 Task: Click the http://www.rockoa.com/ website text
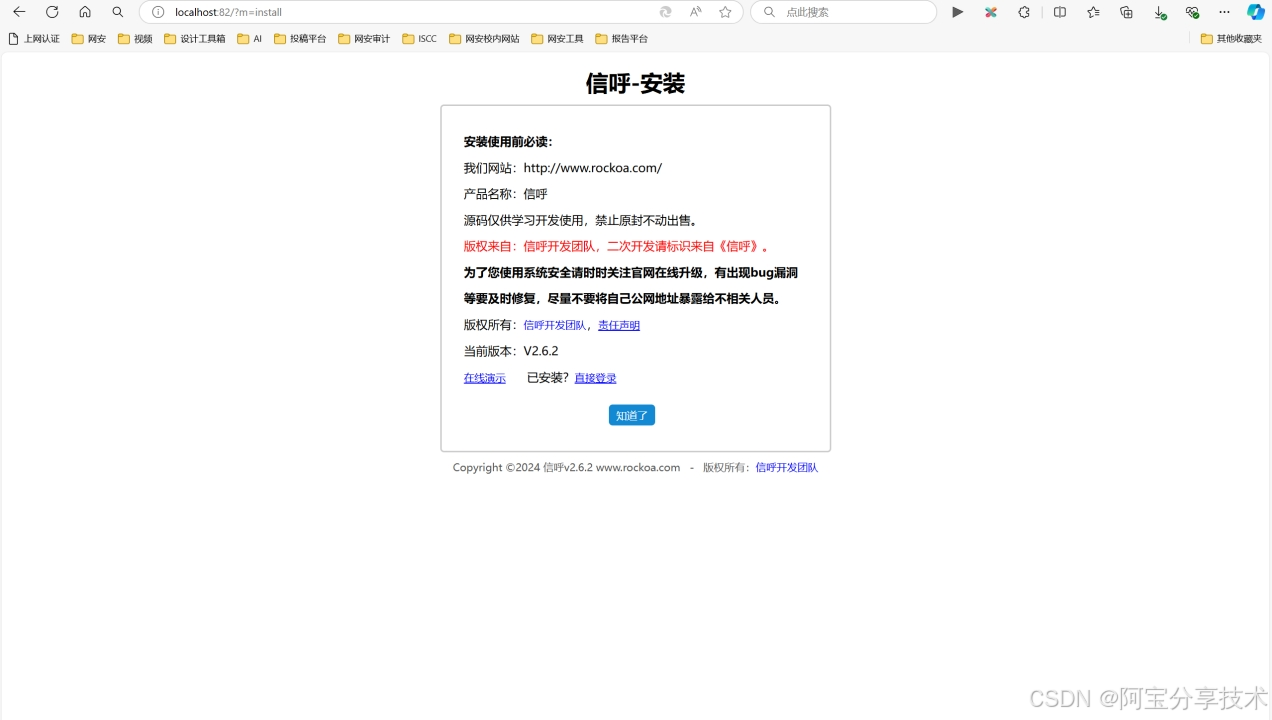593,168
